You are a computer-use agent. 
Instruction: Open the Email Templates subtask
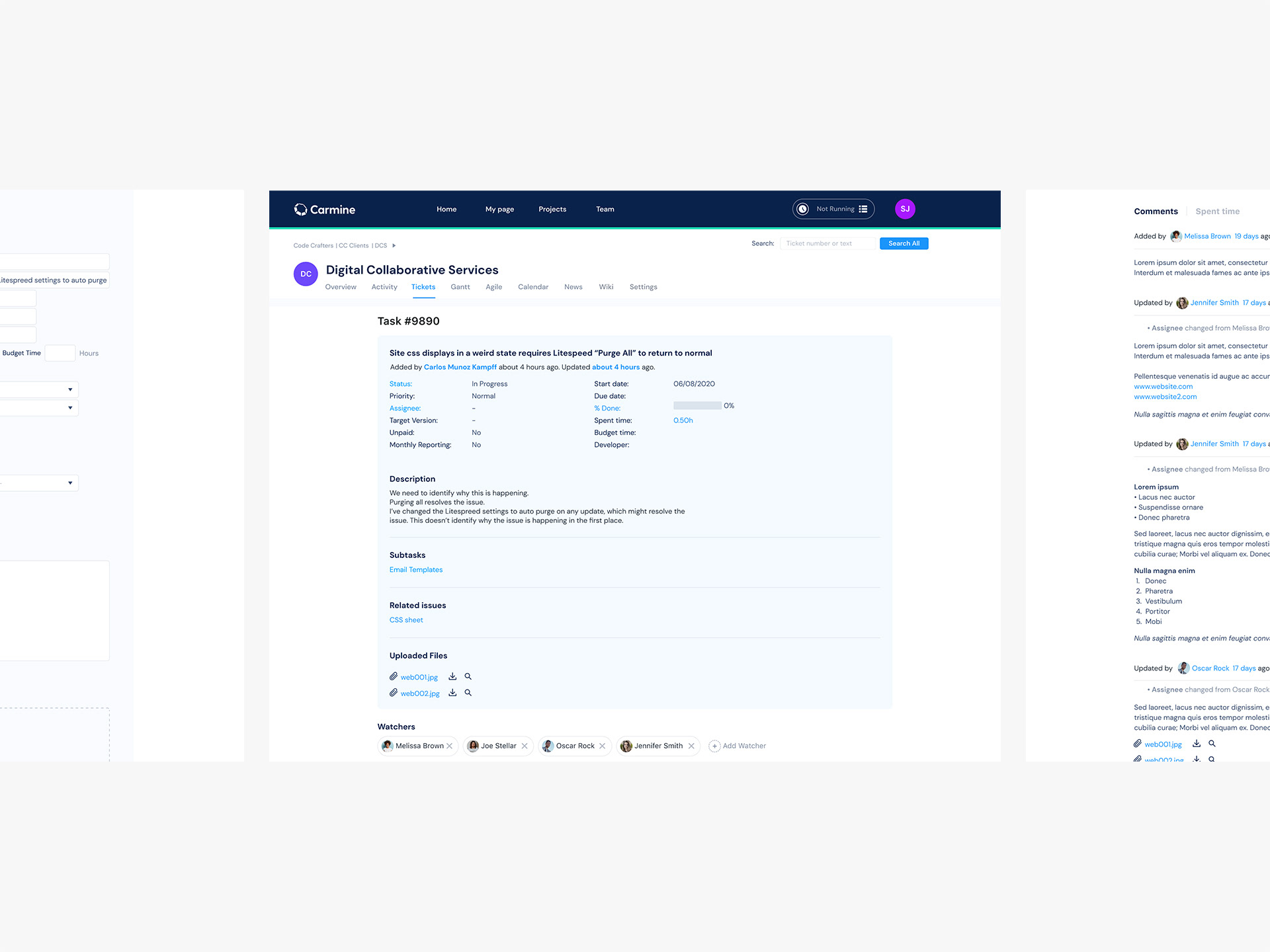tap(416, 570)
